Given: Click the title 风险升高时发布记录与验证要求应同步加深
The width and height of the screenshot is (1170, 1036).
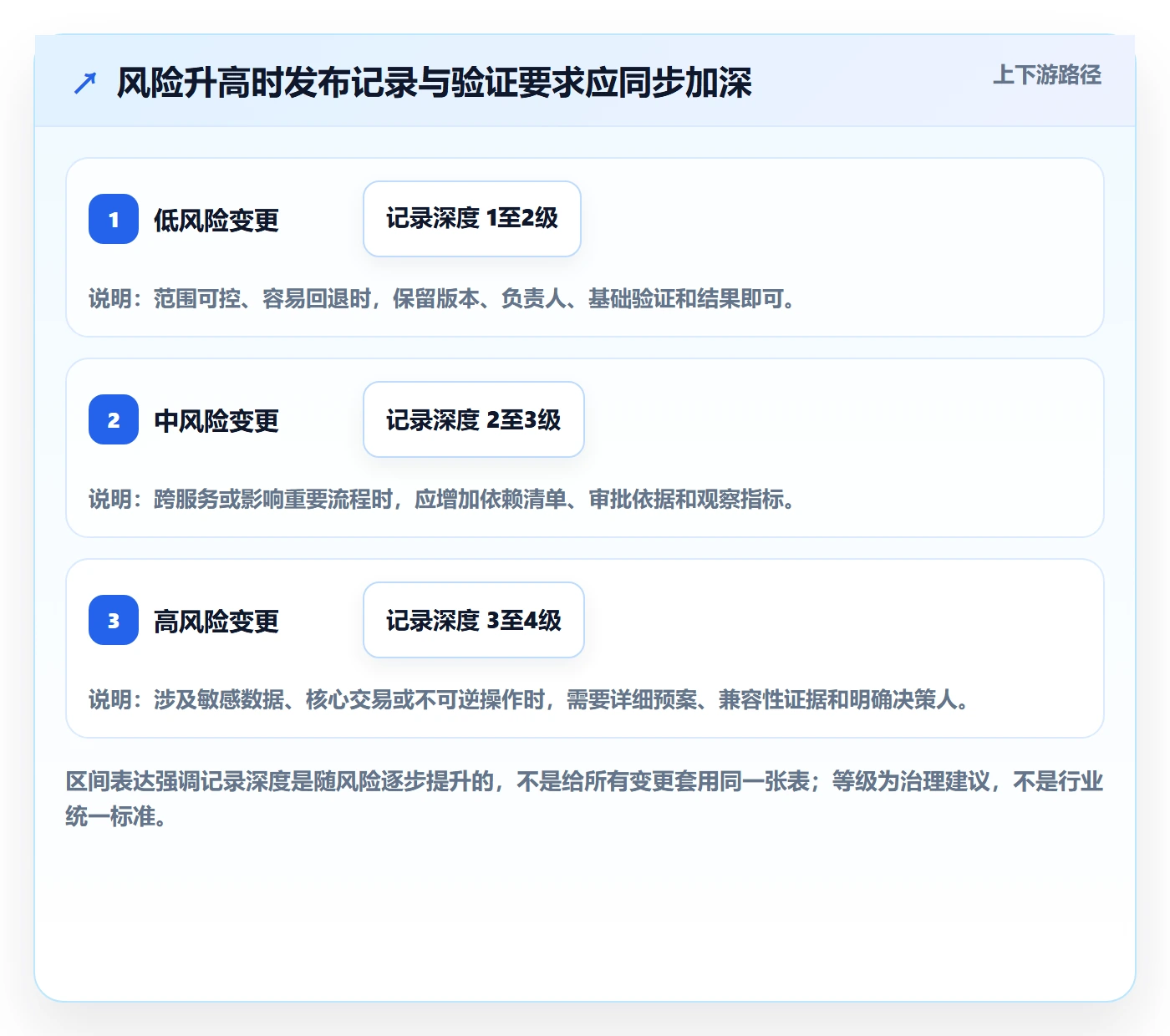Looking at the screenshot, I should coord(435,83).
